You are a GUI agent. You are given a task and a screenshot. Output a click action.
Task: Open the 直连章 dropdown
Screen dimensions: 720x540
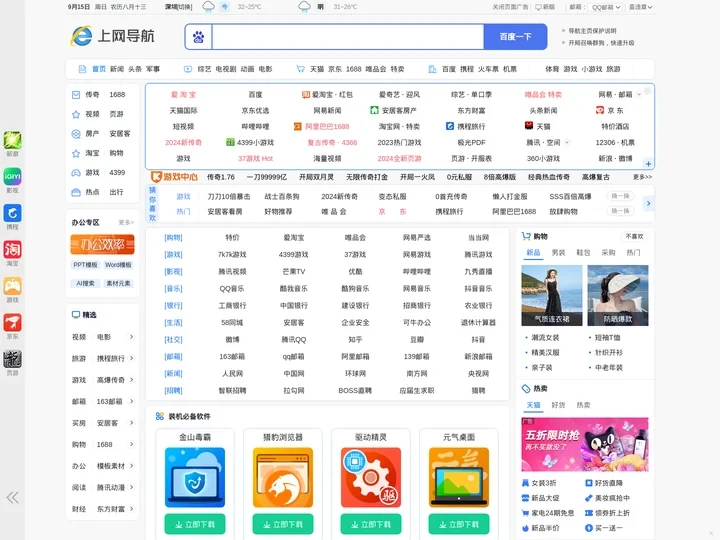pyautogui.click(x=640, y=7)
